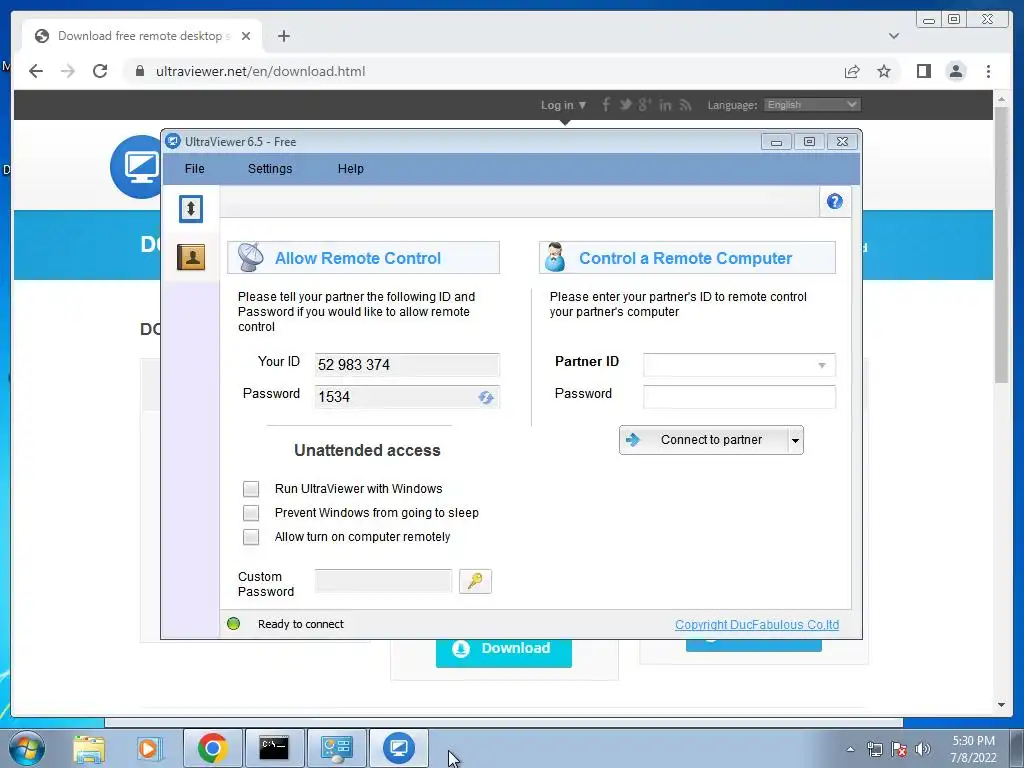Click the Connect to partner button
Image resolution: width=1024 pixels, height=768 pixels.
[x=703, y=440]
